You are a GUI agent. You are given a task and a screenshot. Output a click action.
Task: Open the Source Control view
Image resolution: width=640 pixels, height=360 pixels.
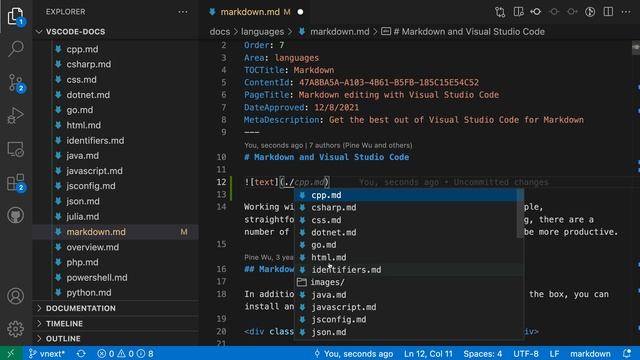coord(16,83)
